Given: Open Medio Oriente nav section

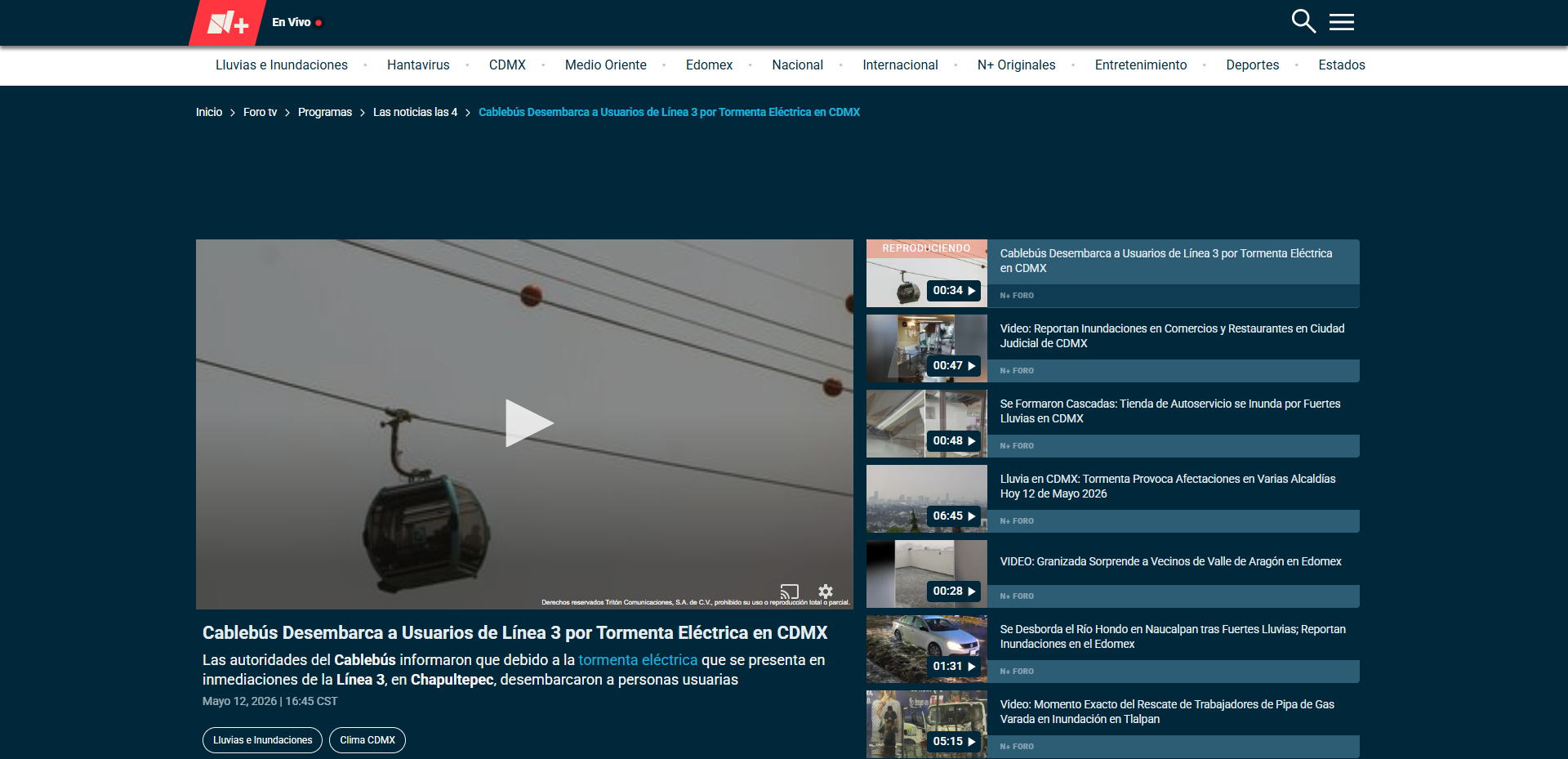Looking at the screenshot, I should click(x=606, y=65).
